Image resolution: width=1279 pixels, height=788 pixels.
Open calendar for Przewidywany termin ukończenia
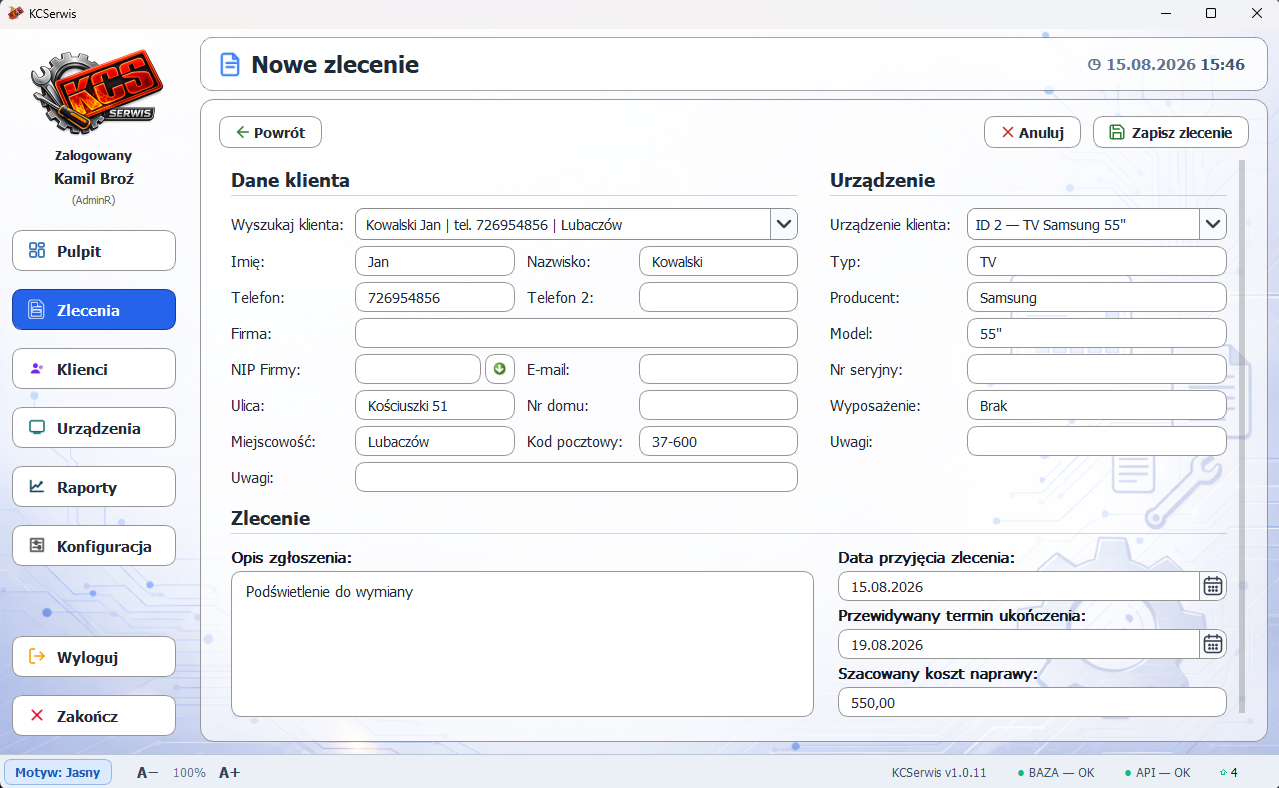1213,644
